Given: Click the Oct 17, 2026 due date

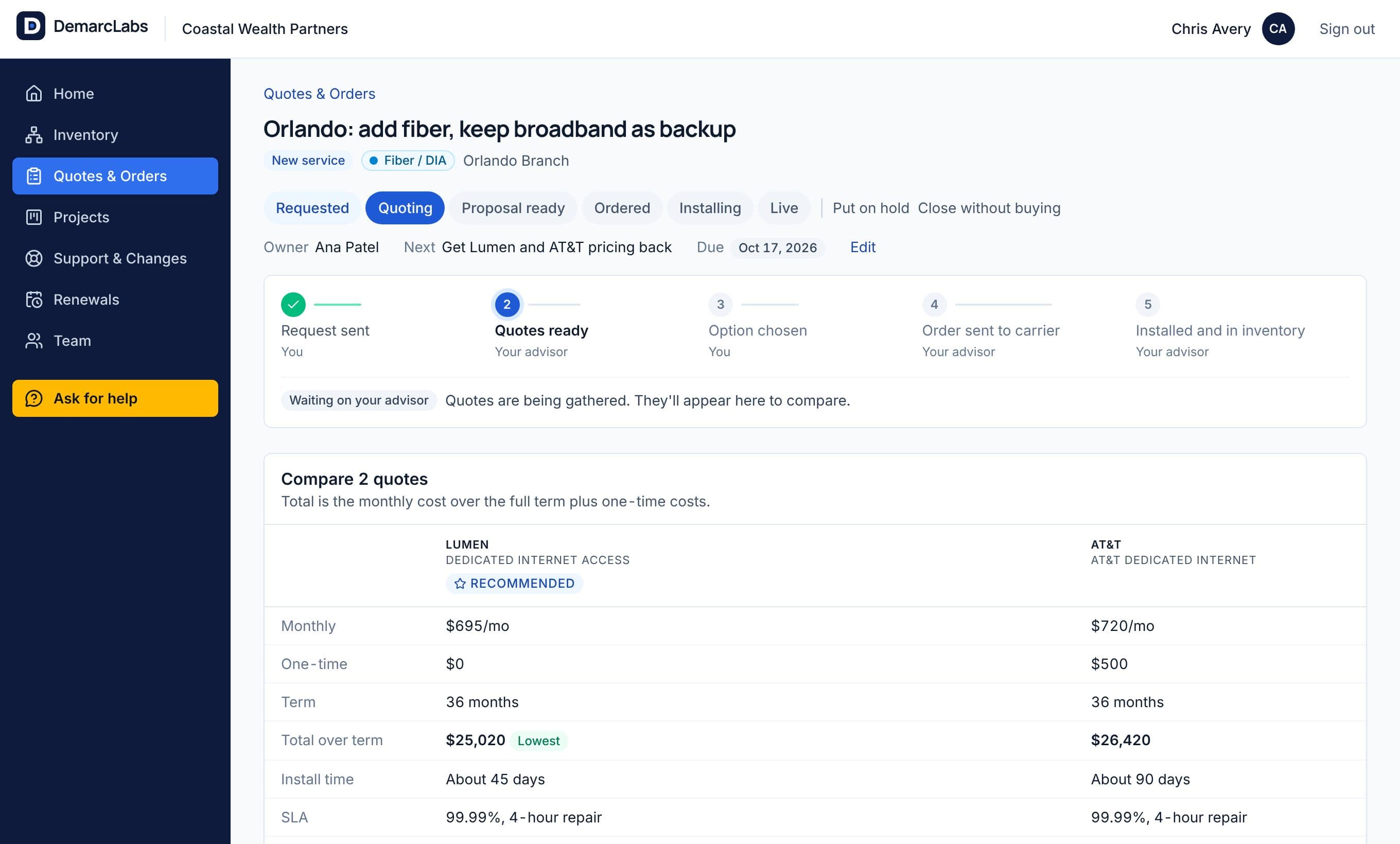Looking at the screenshot, I should tap(777, 248).
